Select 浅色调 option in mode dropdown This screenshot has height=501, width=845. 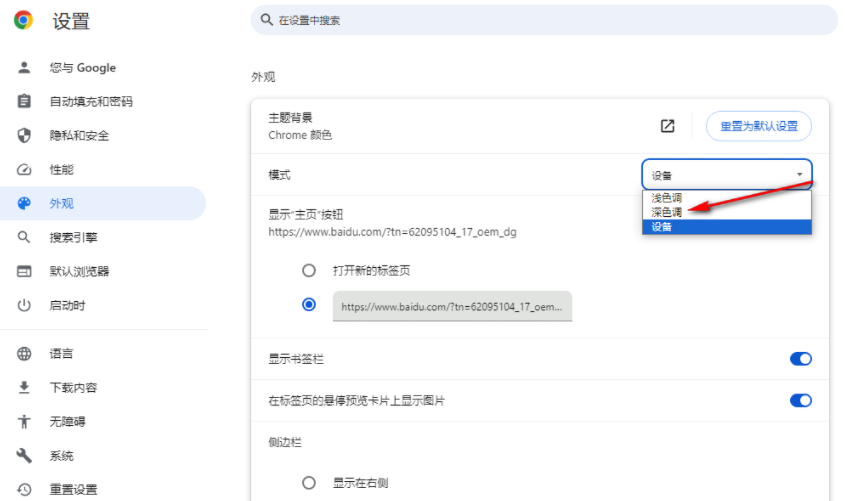click(x=726, y=198)
